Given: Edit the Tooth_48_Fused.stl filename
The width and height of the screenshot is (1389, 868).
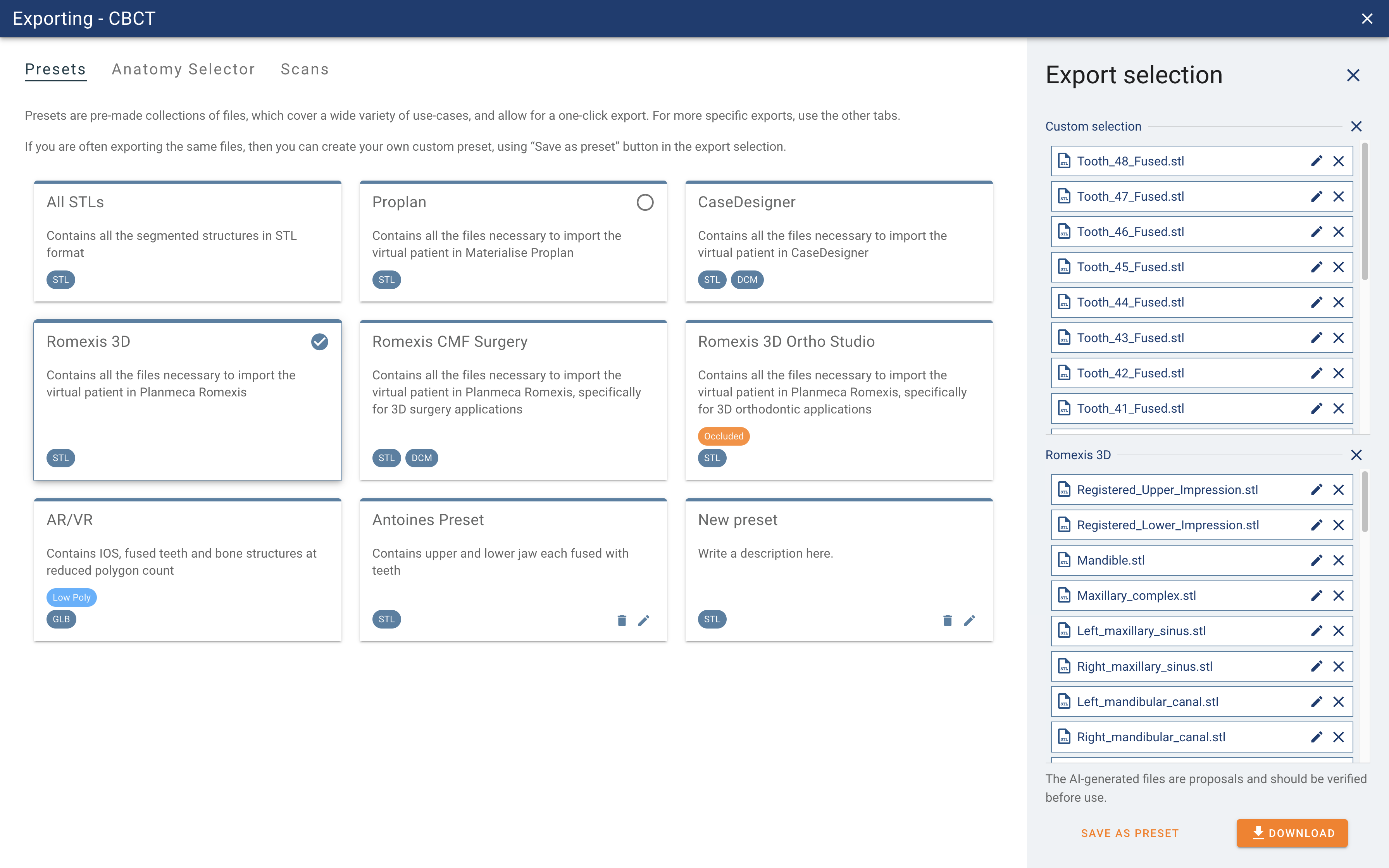Looking at the screenshot, I should tap(1316, 161).
